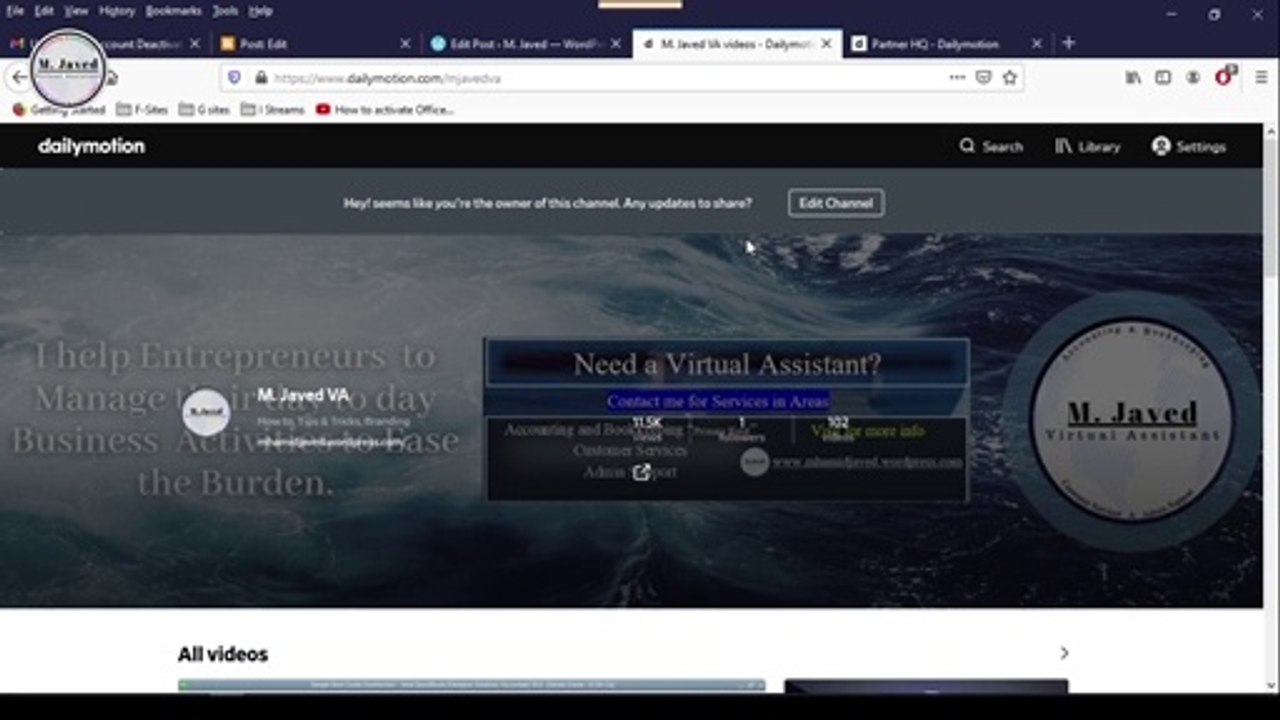This screenshot has height=720, width=1280.
Task: Open a new browser tab with plus
Action: pyautogui.click(x=1068, y=43)
